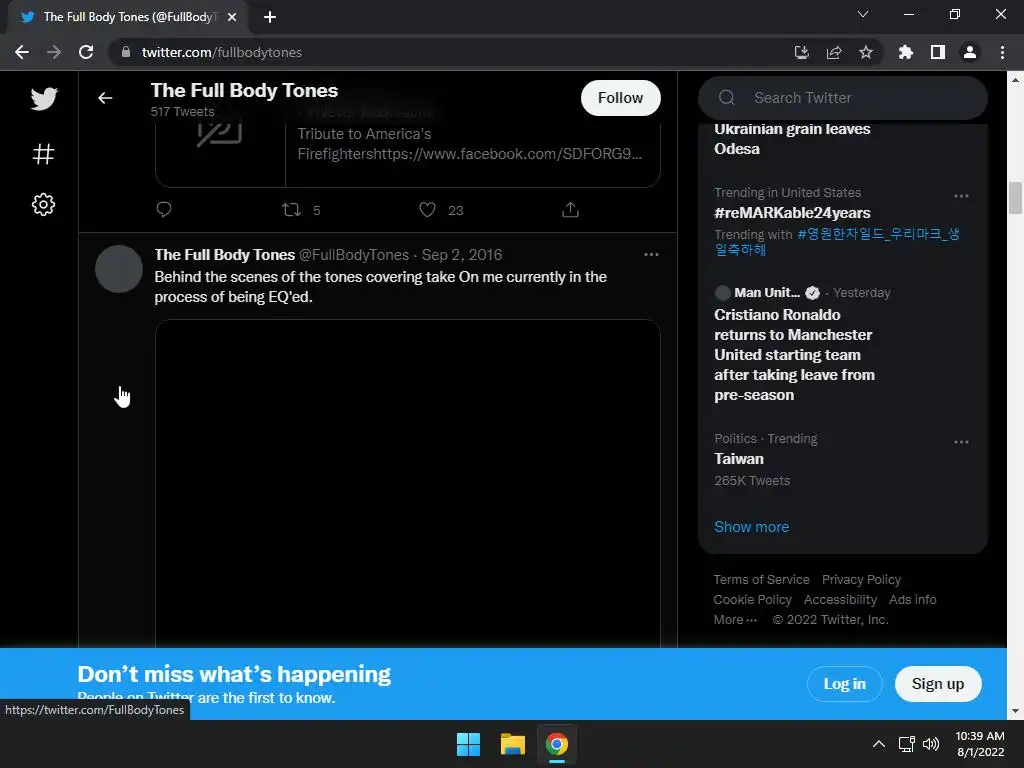Open a new browser tab
The height and width of the screenshot is (768, 1024).
click(x=270, y=18)
